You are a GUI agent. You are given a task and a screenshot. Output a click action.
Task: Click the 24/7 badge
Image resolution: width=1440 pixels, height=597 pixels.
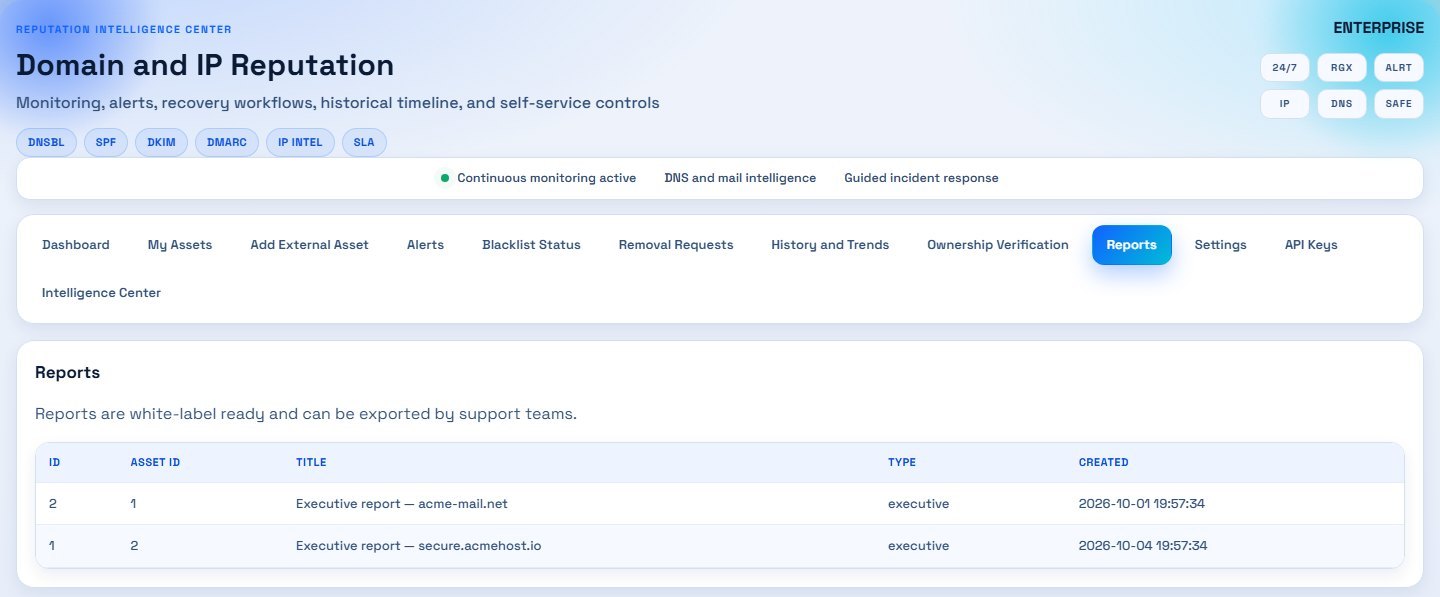(1285, 67)
